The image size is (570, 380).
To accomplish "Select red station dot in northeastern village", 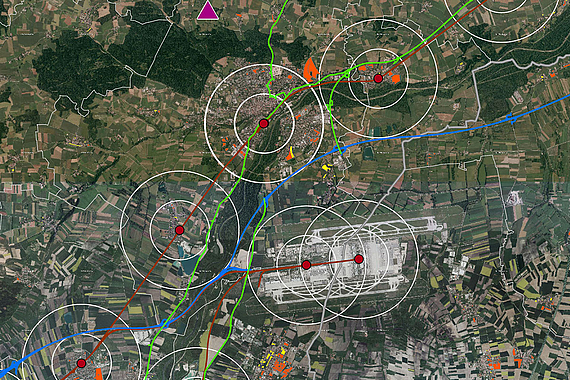I will [x=378, y=78].
